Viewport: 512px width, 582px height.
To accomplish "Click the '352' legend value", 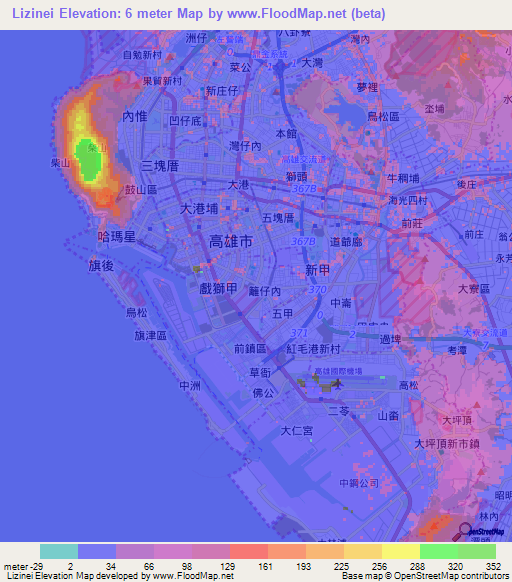I will [493, 567].
